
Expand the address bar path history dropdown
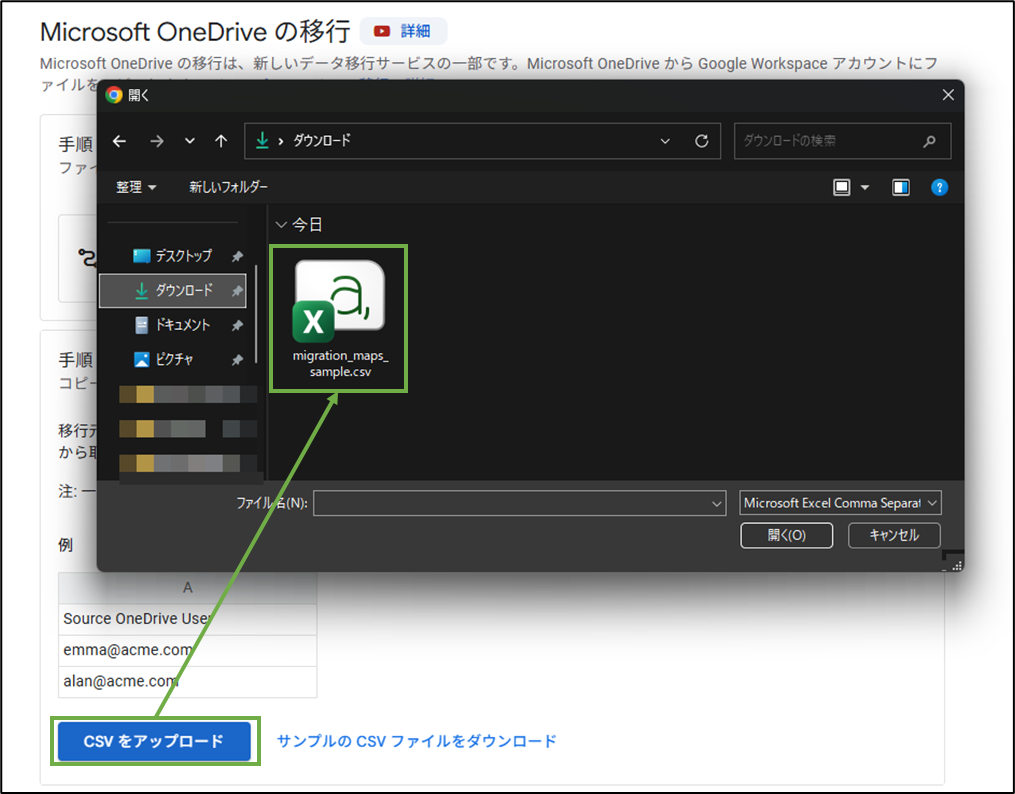pos(665,141)
